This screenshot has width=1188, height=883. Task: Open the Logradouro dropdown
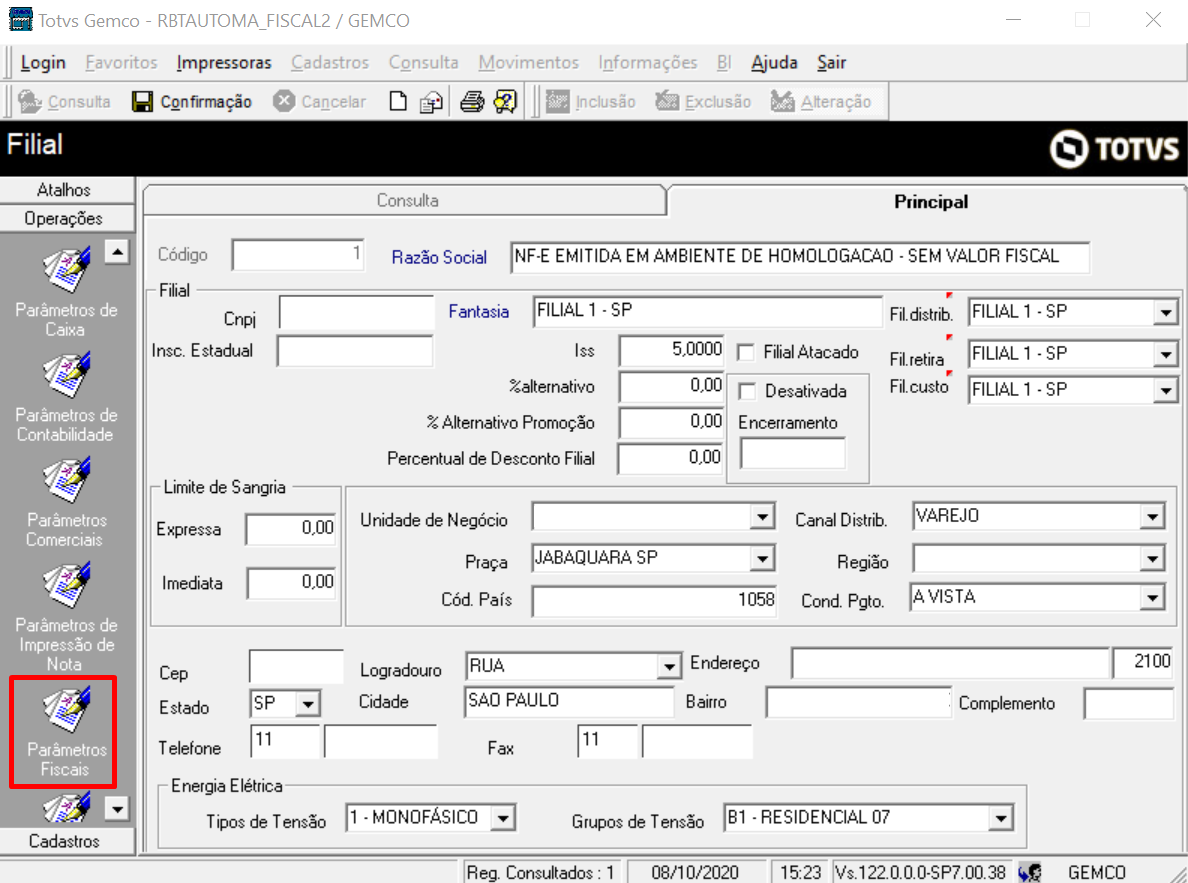(669, 666)
